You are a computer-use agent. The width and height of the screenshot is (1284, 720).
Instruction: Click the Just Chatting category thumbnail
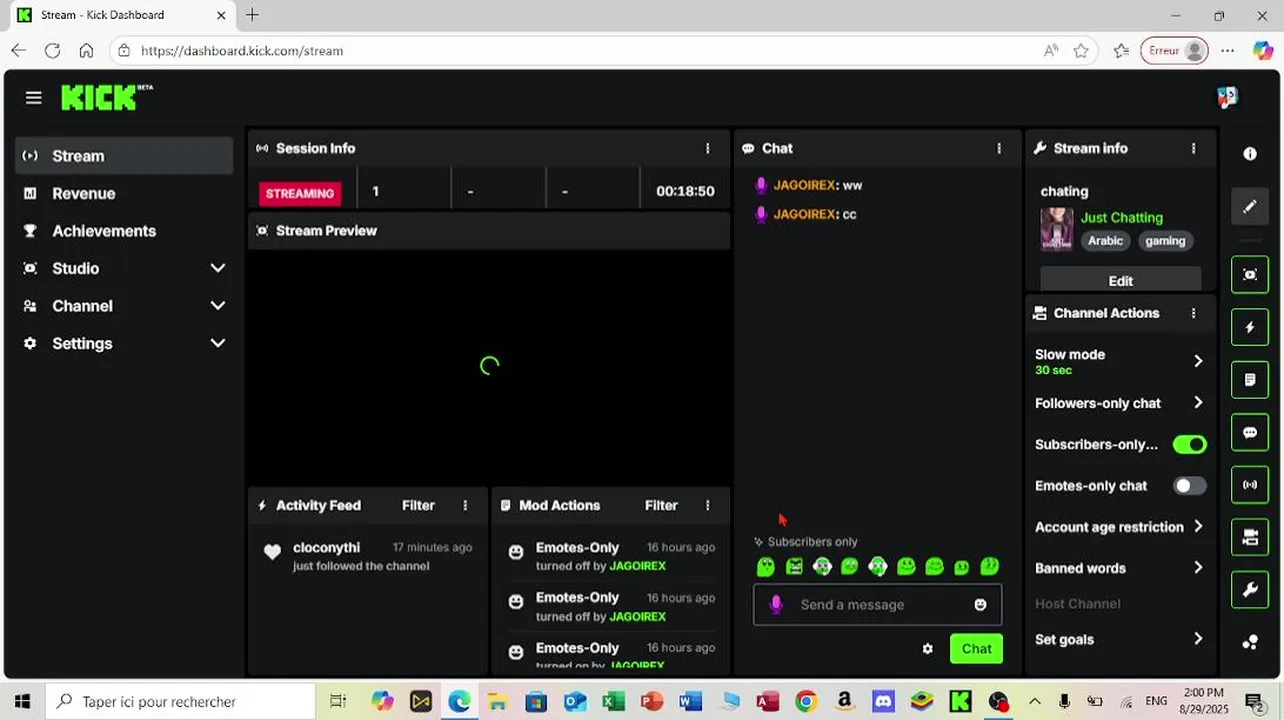[x=1057, y=229]
